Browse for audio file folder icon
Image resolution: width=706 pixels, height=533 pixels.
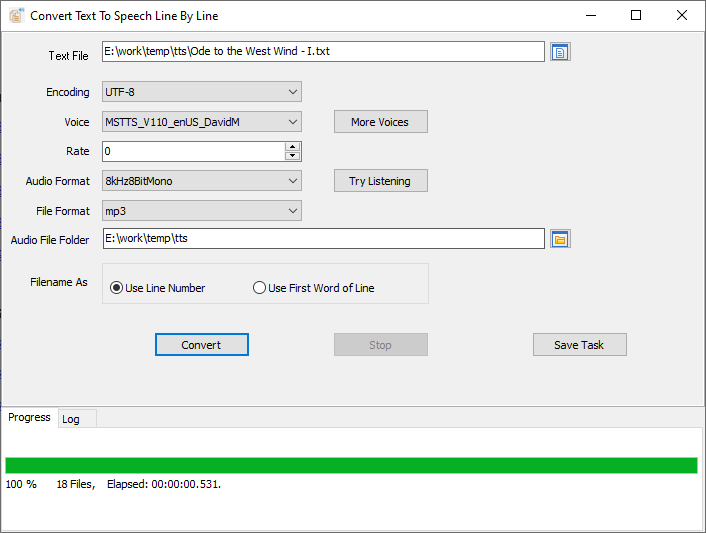560,239
